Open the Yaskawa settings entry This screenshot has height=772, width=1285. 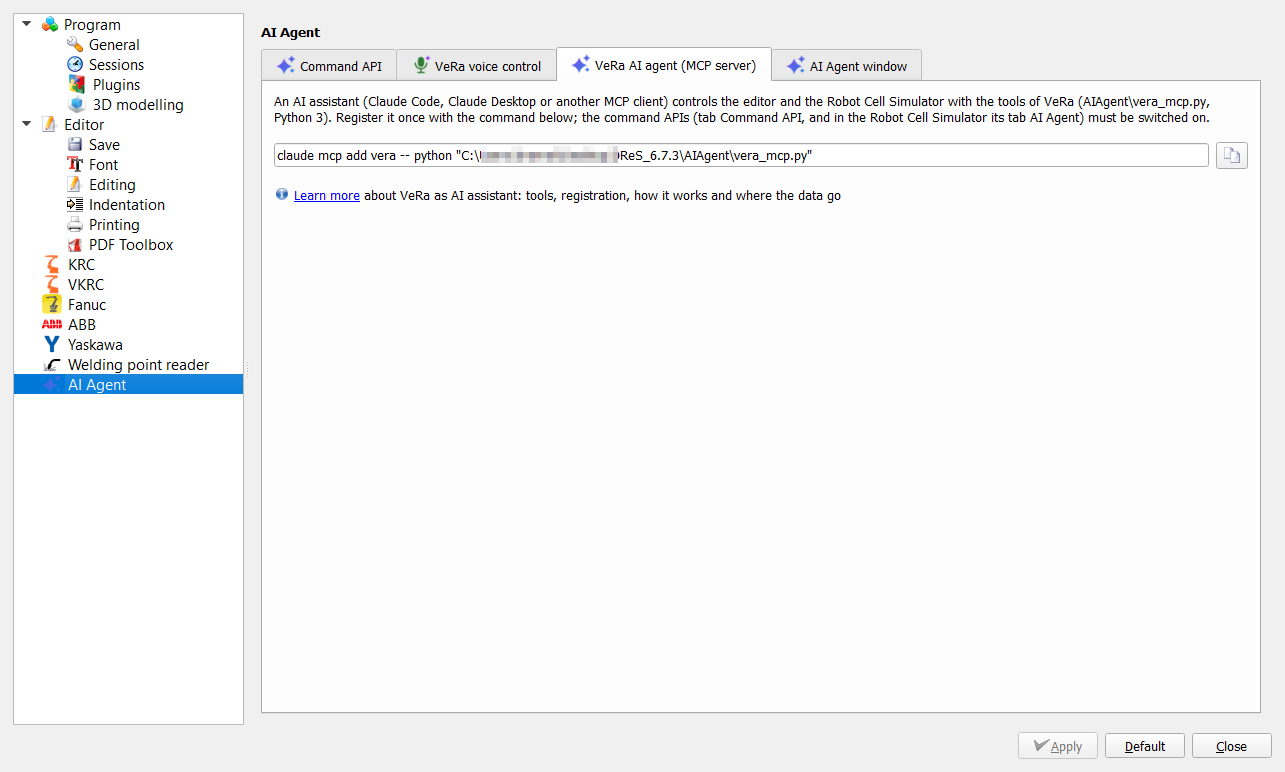click(95, 344)
